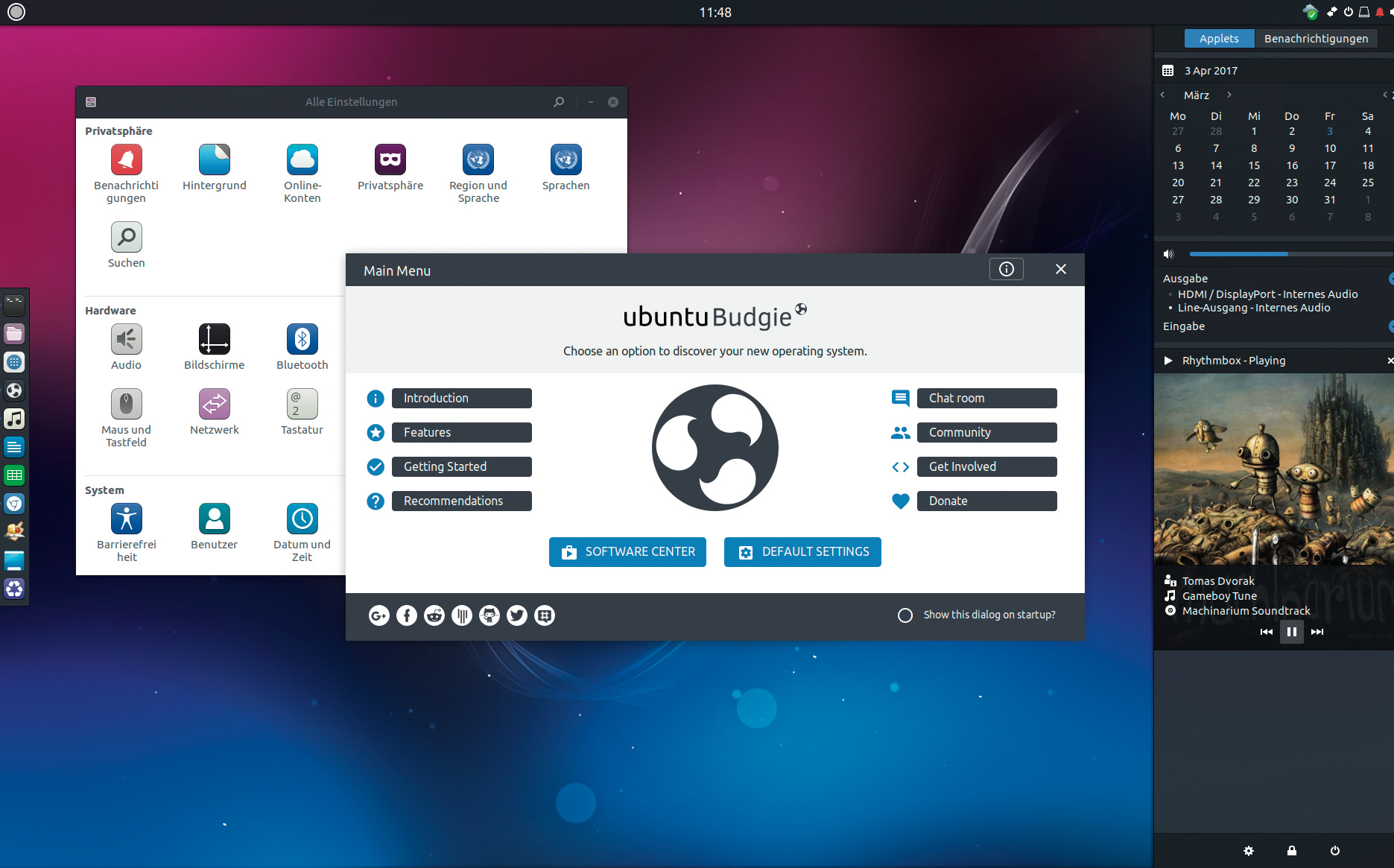
Task: Click the DEFAULT SETTINGS button
Action: [802, 552]
